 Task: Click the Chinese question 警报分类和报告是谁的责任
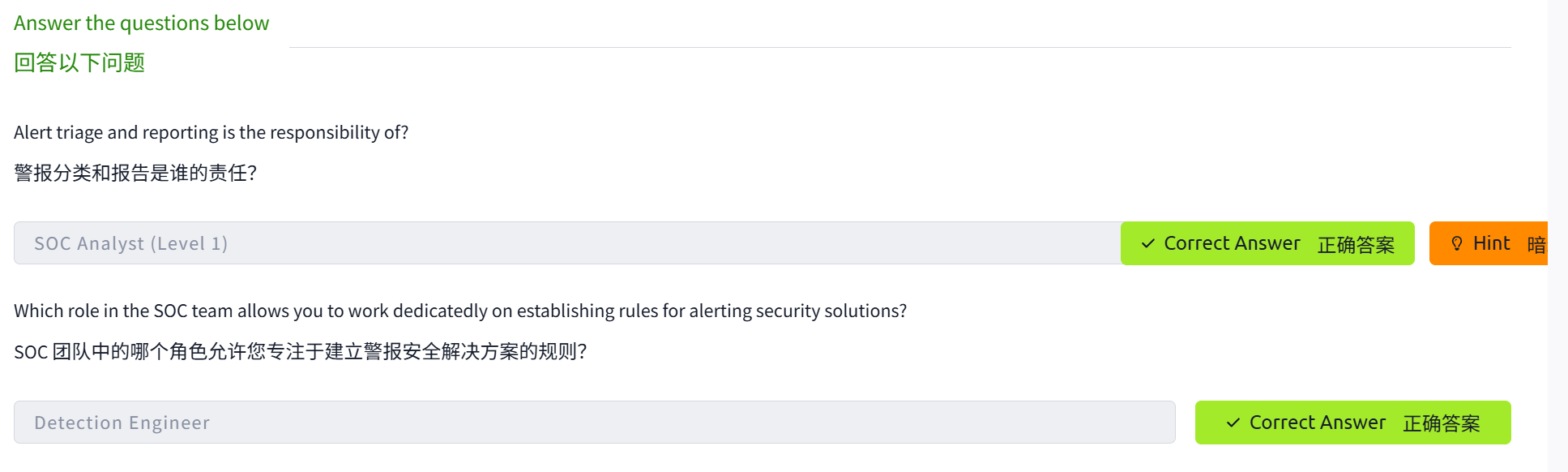[x=135, y=173]
